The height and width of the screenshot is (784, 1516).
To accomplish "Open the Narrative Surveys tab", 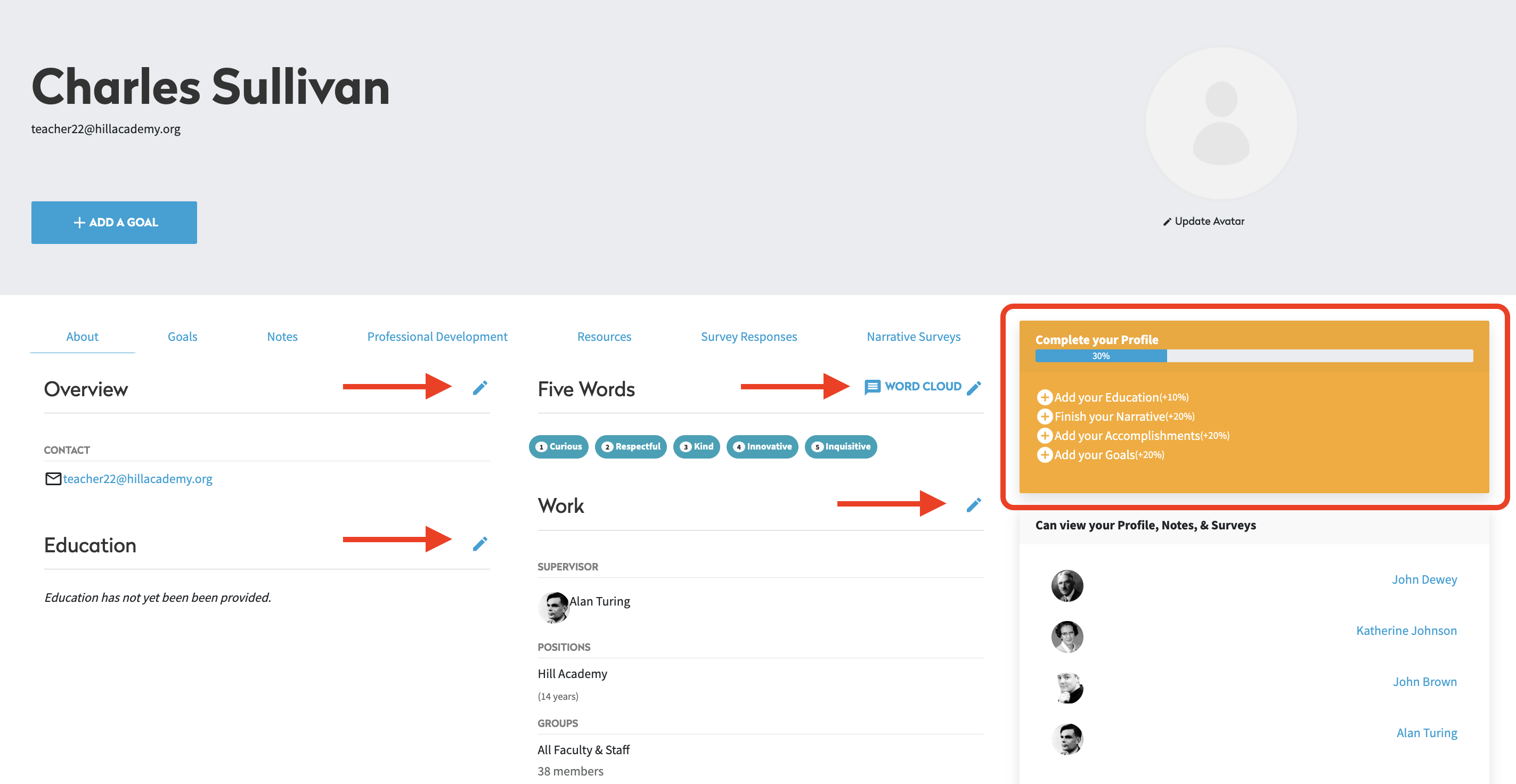I will click(914, 337).
